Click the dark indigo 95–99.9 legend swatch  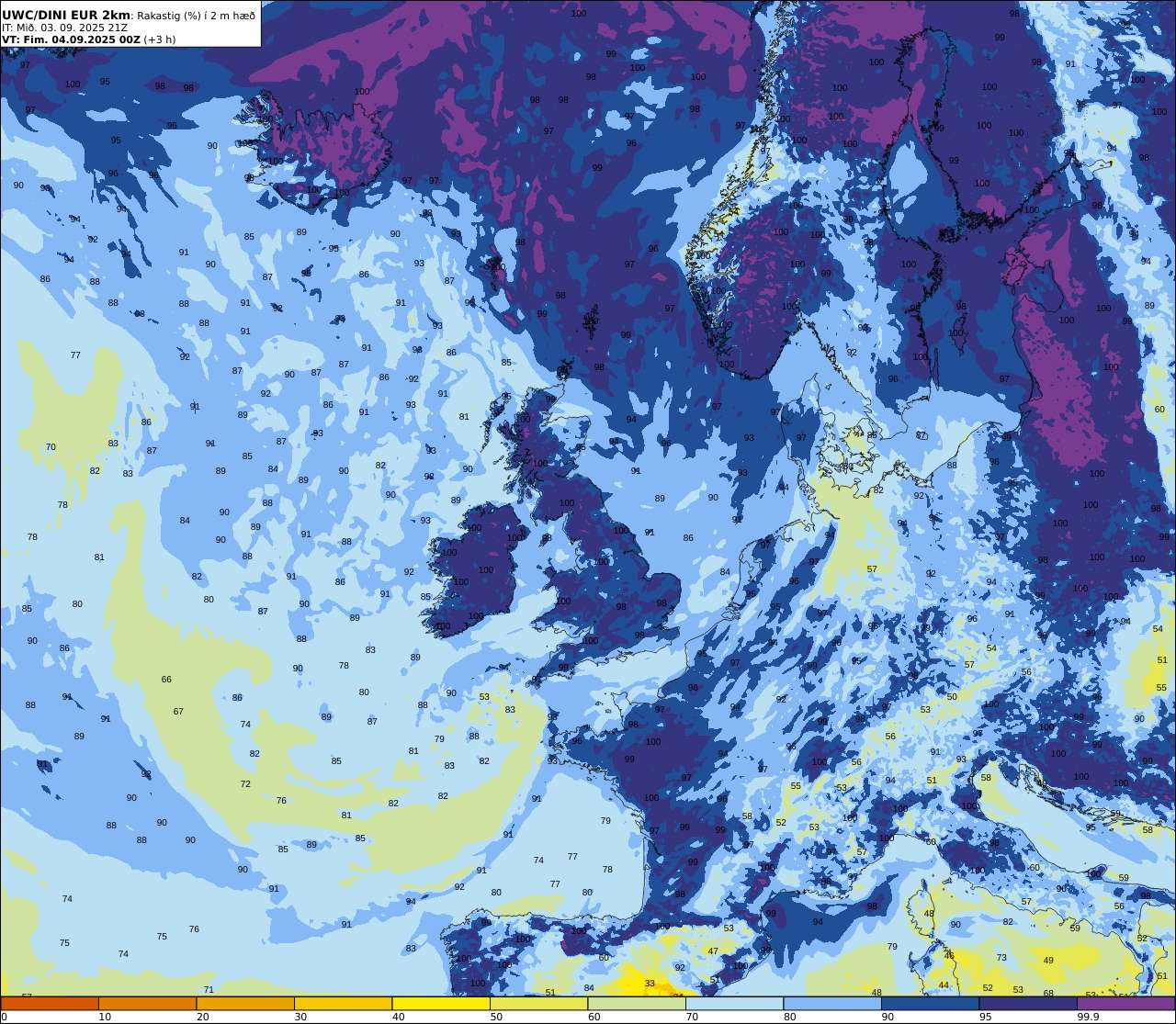(1028, 1003)
